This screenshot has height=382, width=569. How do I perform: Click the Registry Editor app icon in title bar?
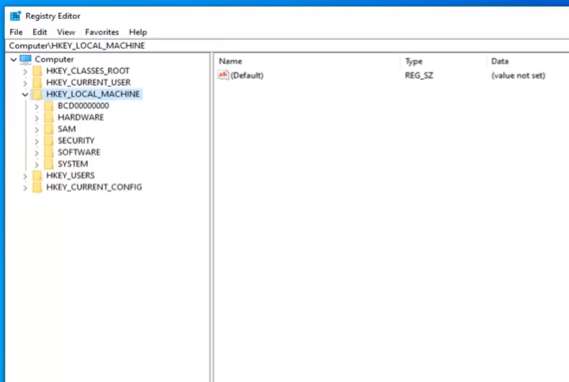click(15, 16)
